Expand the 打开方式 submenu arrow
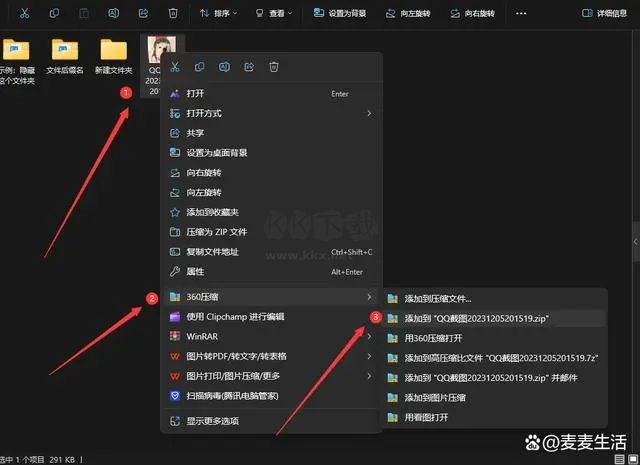Screen dimensions: 640x465 tap(369, 113)
